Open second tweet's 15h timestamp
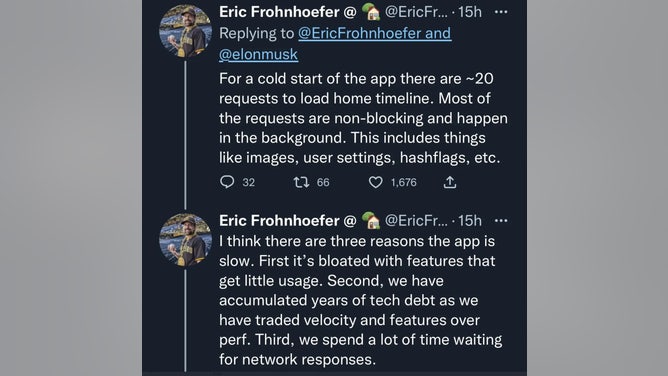 (470, 221)
